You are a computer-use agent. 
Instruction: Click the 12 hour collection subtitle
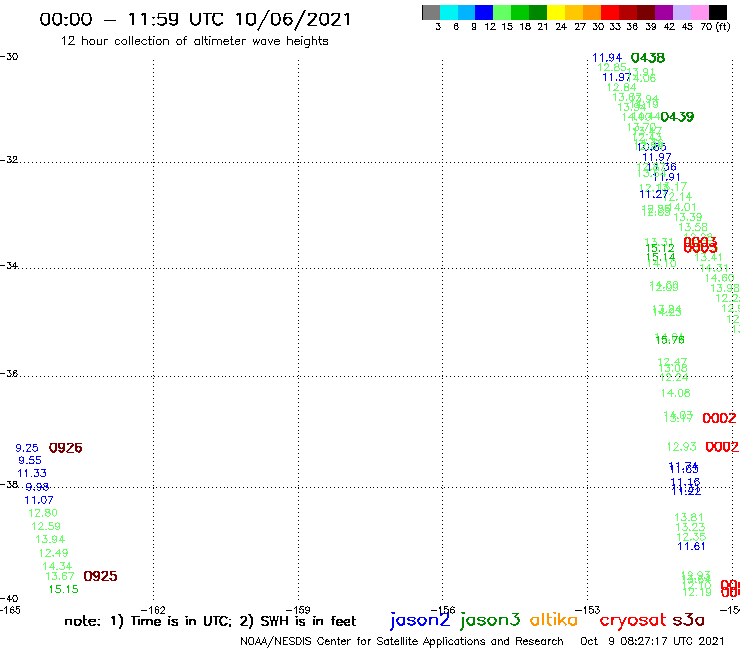[x=194, y=41]
